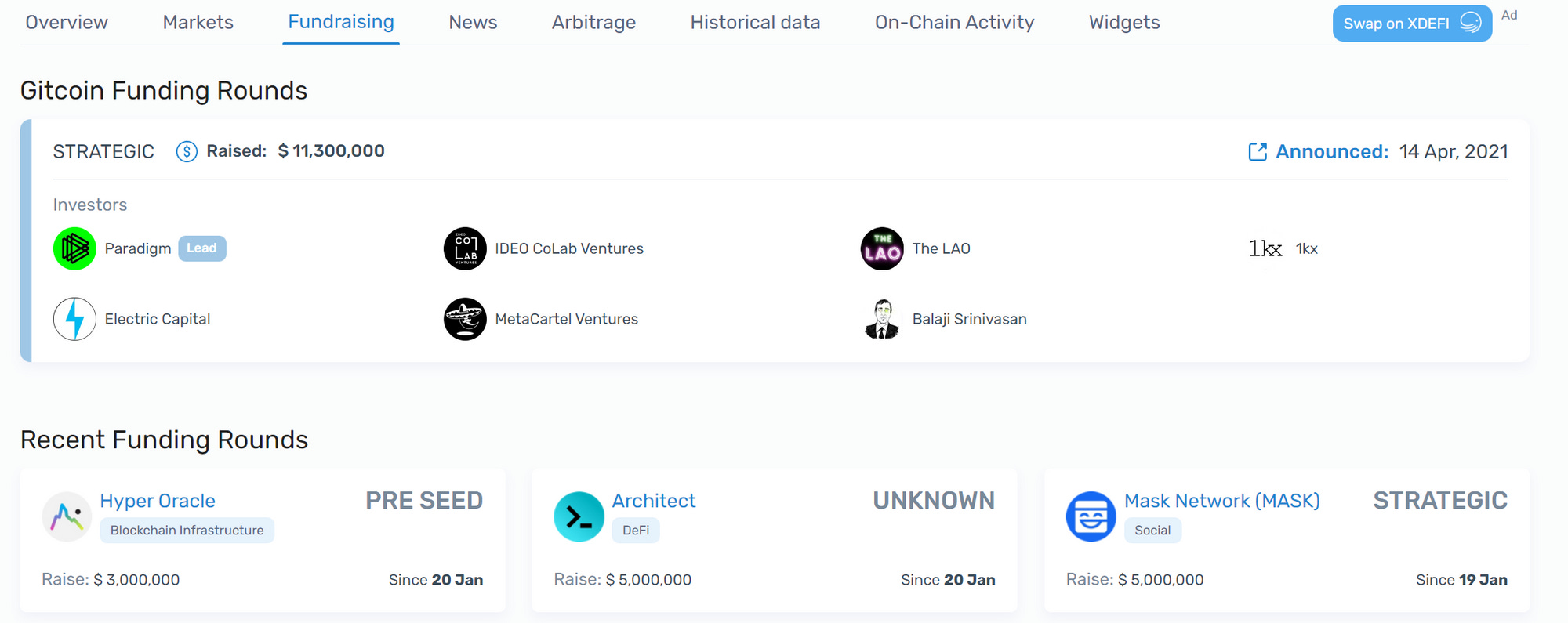Click Balaji Srinivasan's avatar
The height and width of the screenshot is (623, 1568).
882,319
